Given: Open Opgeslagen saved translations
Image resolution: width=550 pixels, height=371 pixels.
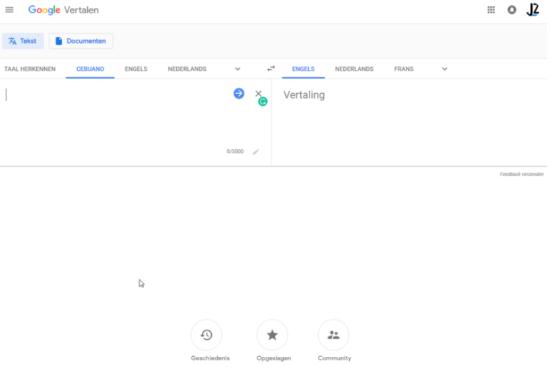Looking at the screenshot, I should (x=272, y=335).
